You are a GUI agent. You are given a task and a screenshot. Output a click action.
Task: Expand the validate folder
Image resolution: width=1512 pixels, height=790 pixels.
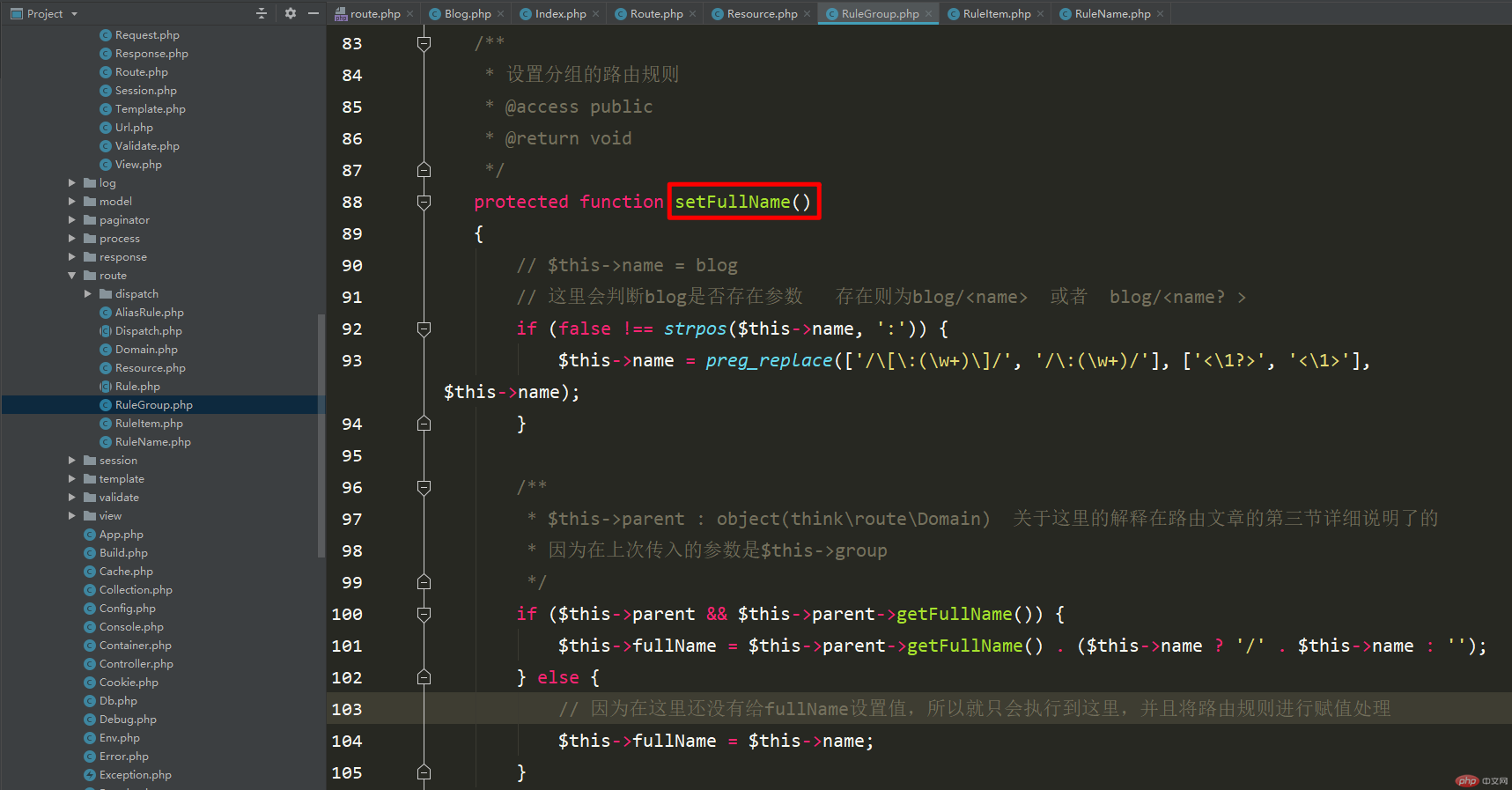(x=72, y=497)
